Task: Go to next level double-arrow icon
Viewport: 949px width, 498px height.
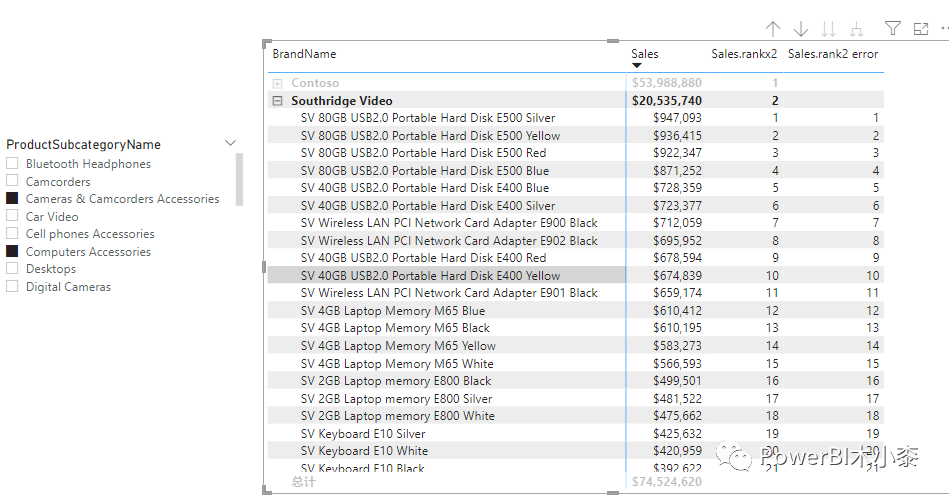Action: 829,28
